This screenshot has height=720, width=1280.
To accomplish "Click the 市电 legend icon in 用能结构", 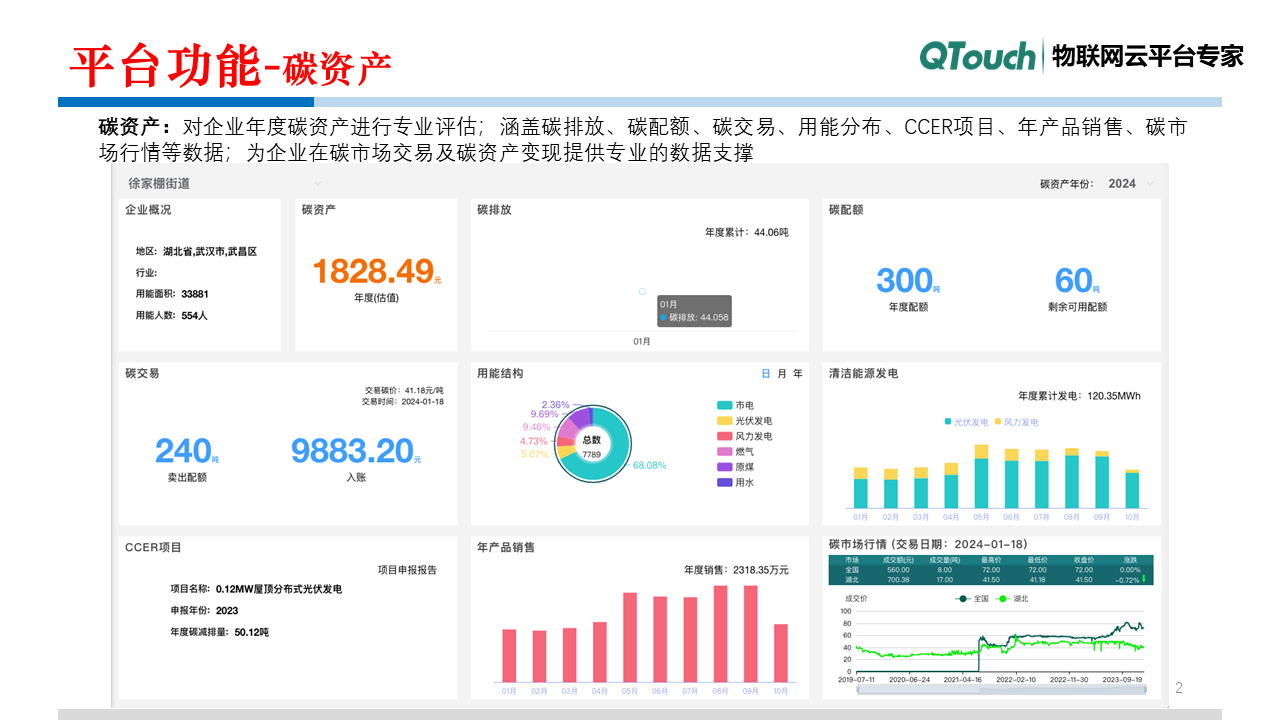I will [724, 405].
